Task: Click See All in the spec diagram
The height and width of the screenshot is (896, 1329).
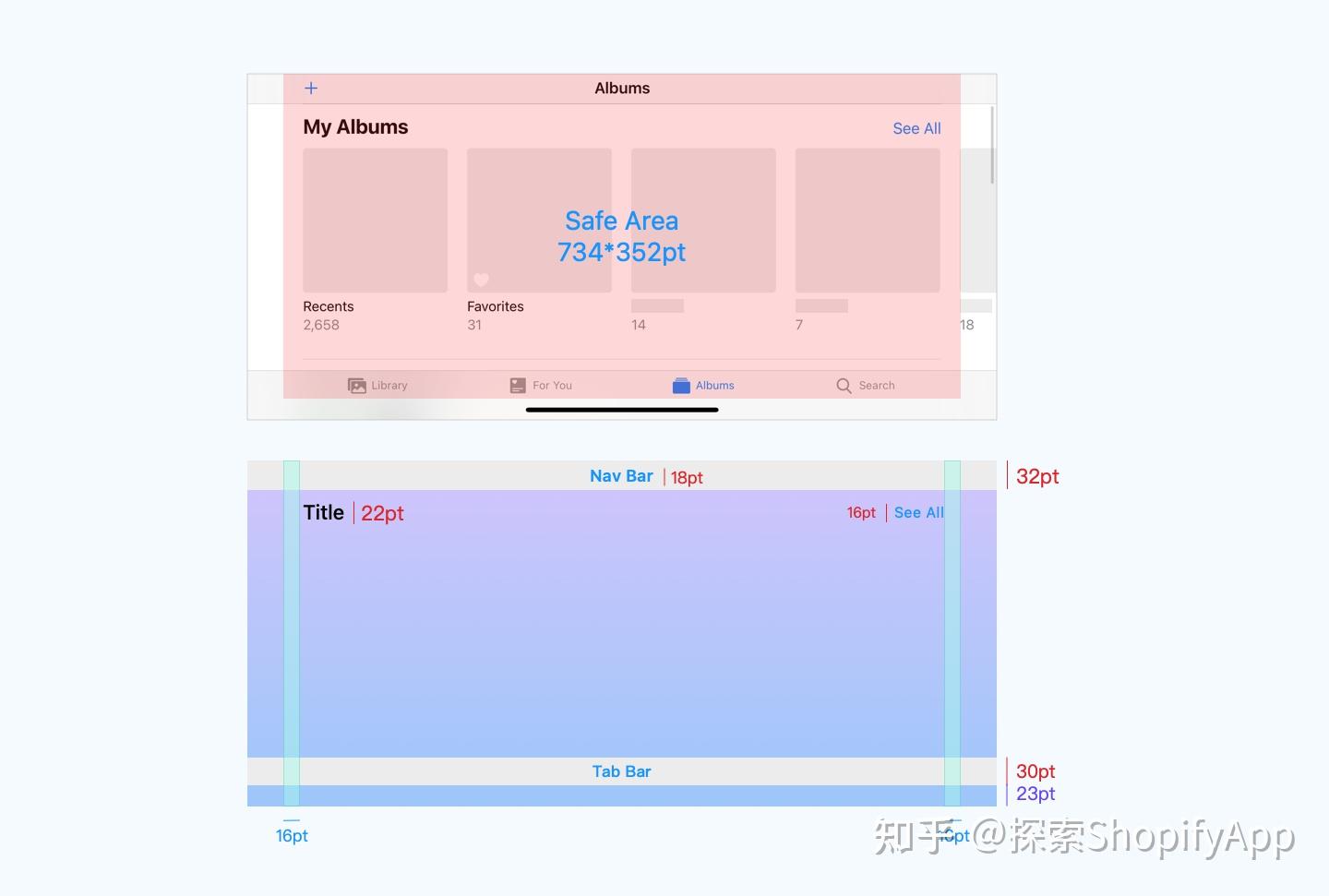Action: 918,512
